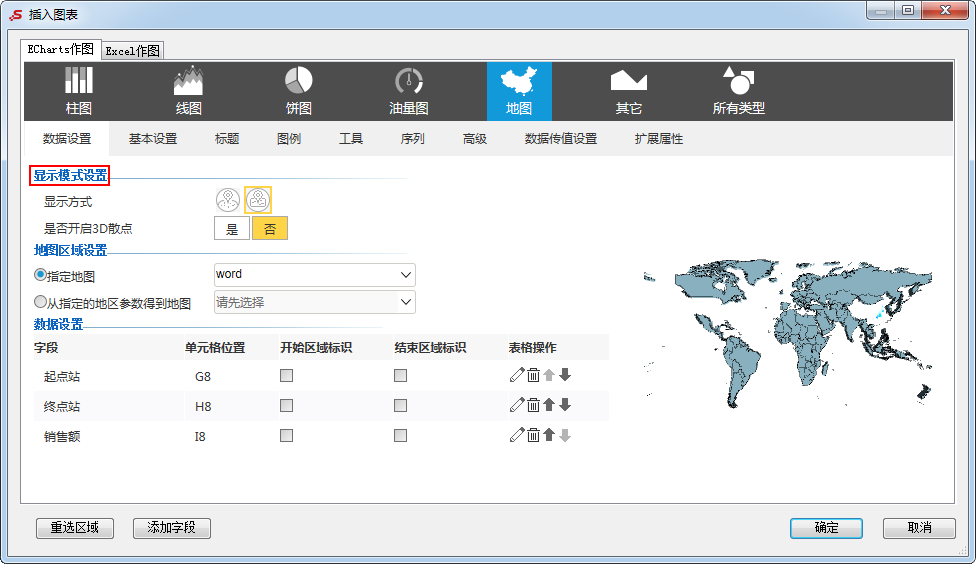The height and width of the screenshot is (564, 976).
Task: Delete the 起点站 field row
Action: pyautogui.click(x=533, y=375)
